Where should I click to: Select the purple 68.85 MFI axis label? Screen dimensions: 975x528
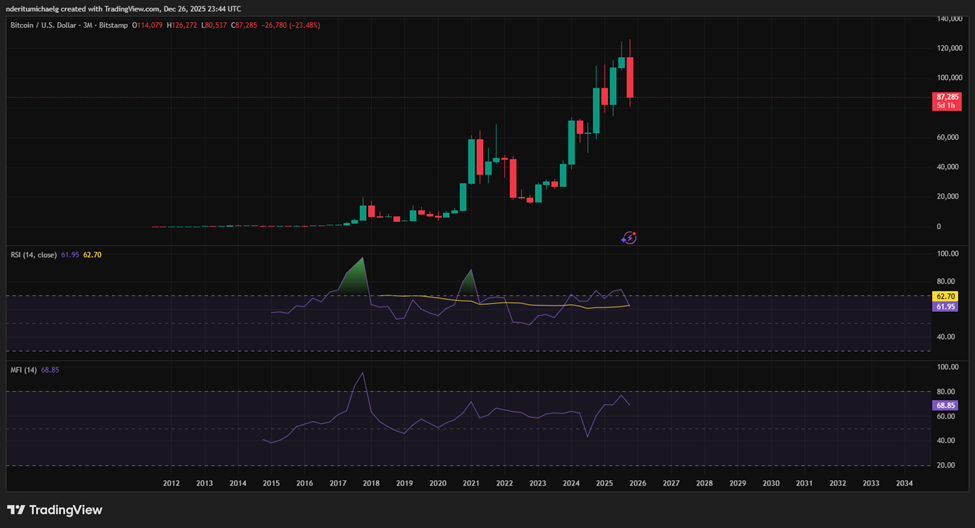point(946,405)
